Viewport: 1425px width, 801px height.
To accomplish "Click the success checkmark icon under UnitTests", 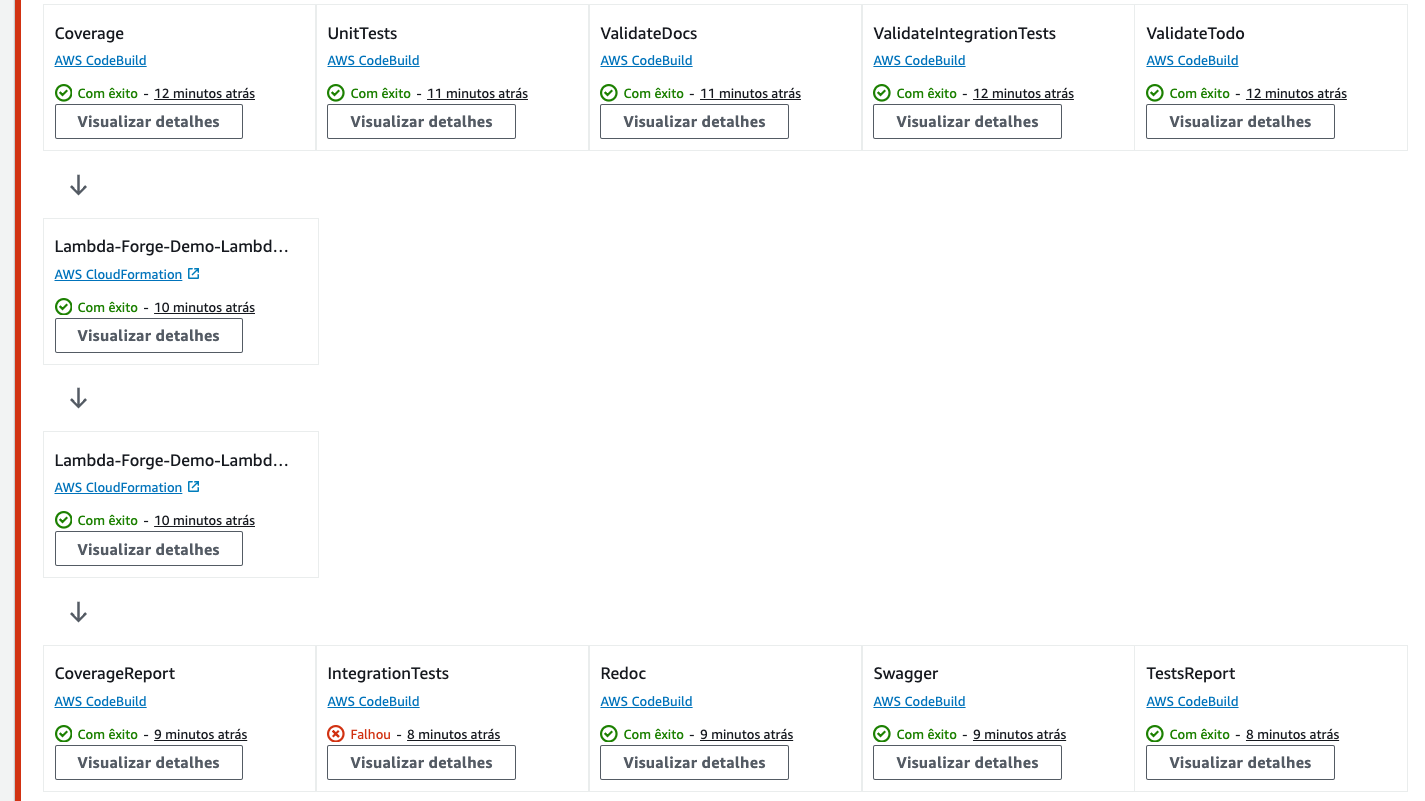I will 336,93.
